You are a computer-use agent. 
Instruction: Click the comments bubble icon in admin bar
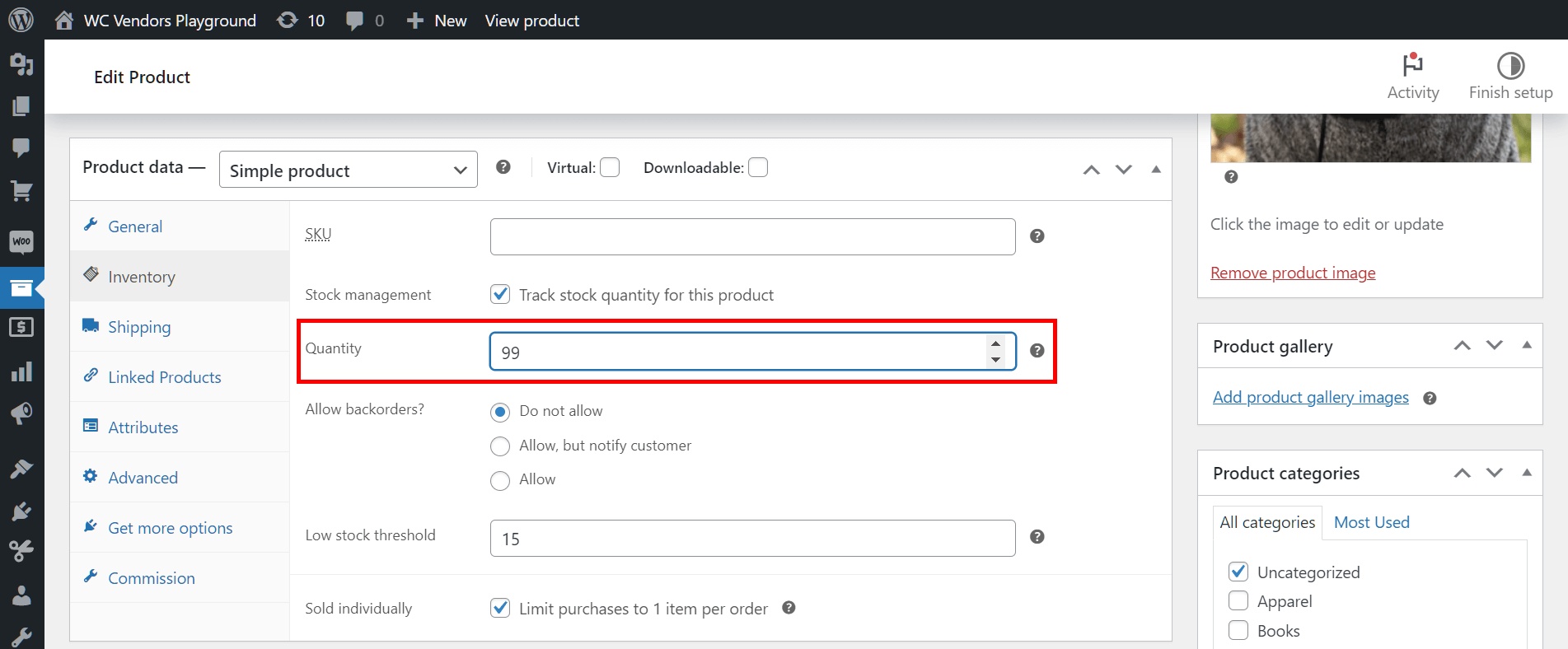pos(355,21)
